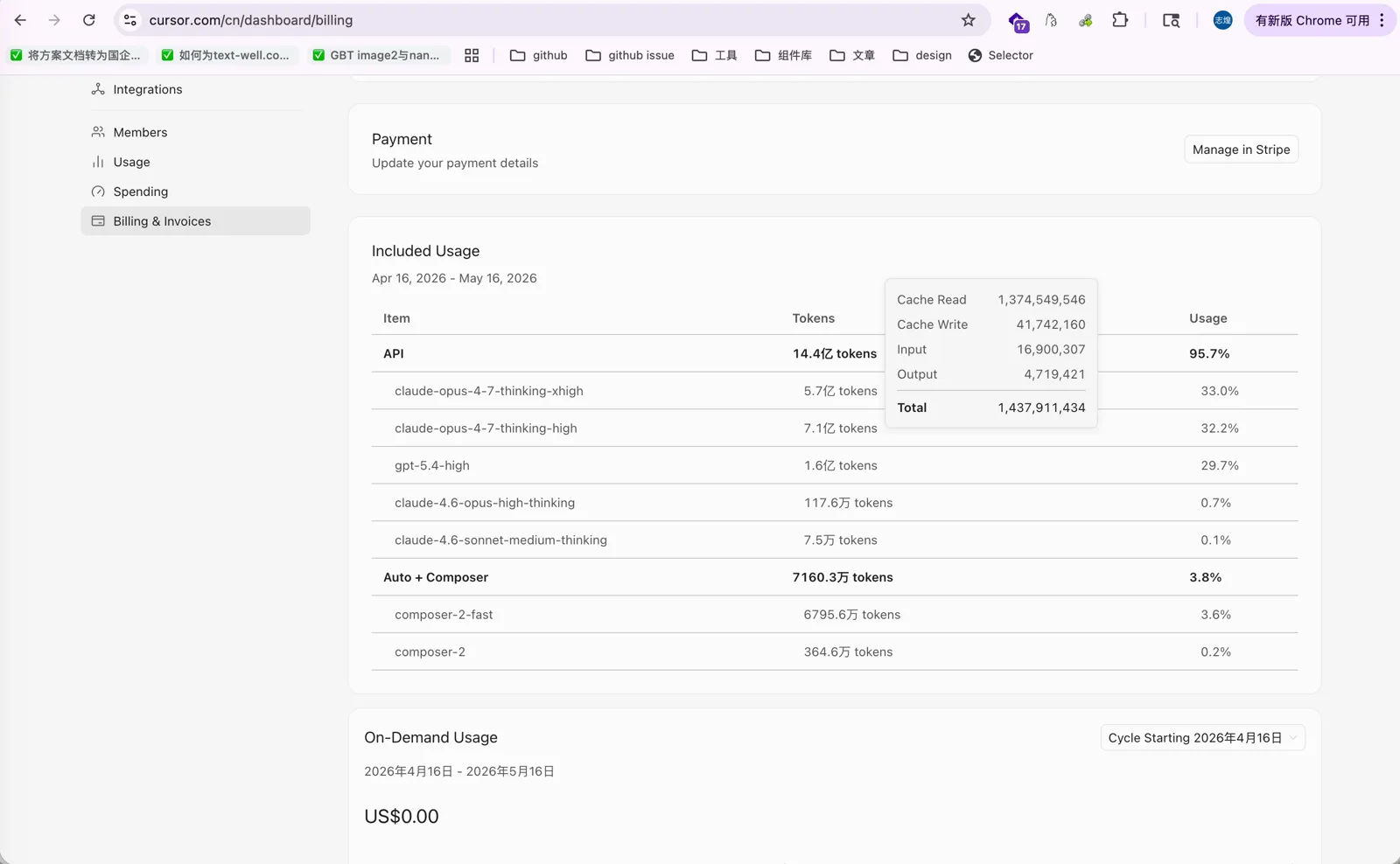Screen dimensions: 1400x864
Task: Go forward with the browser forward arrow
Action: (54, 20)
